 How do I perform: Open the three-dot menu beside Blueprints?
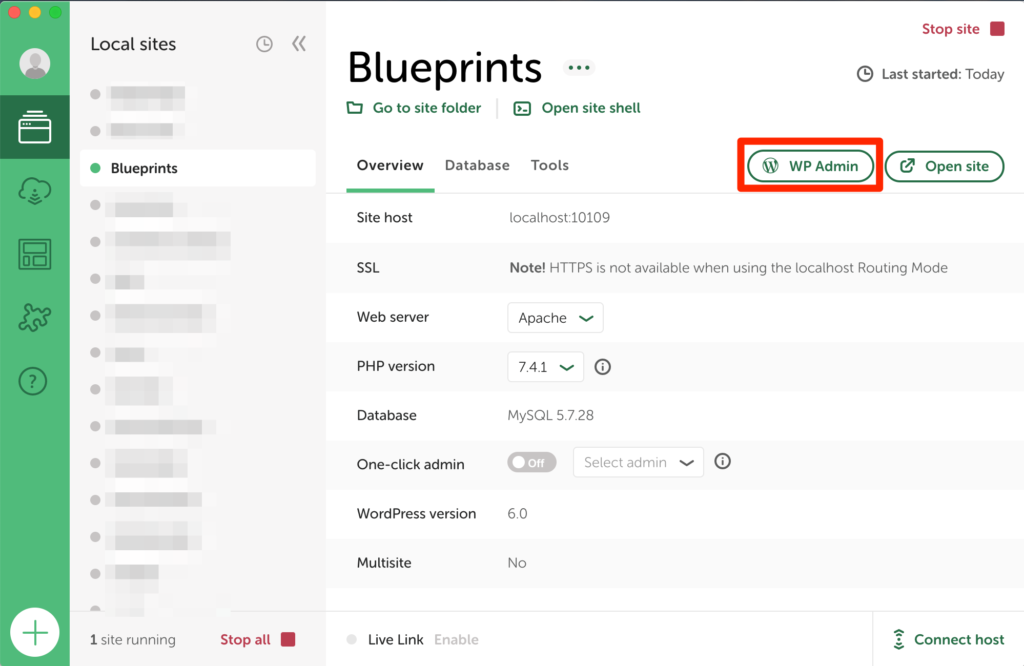click(579, 67)
